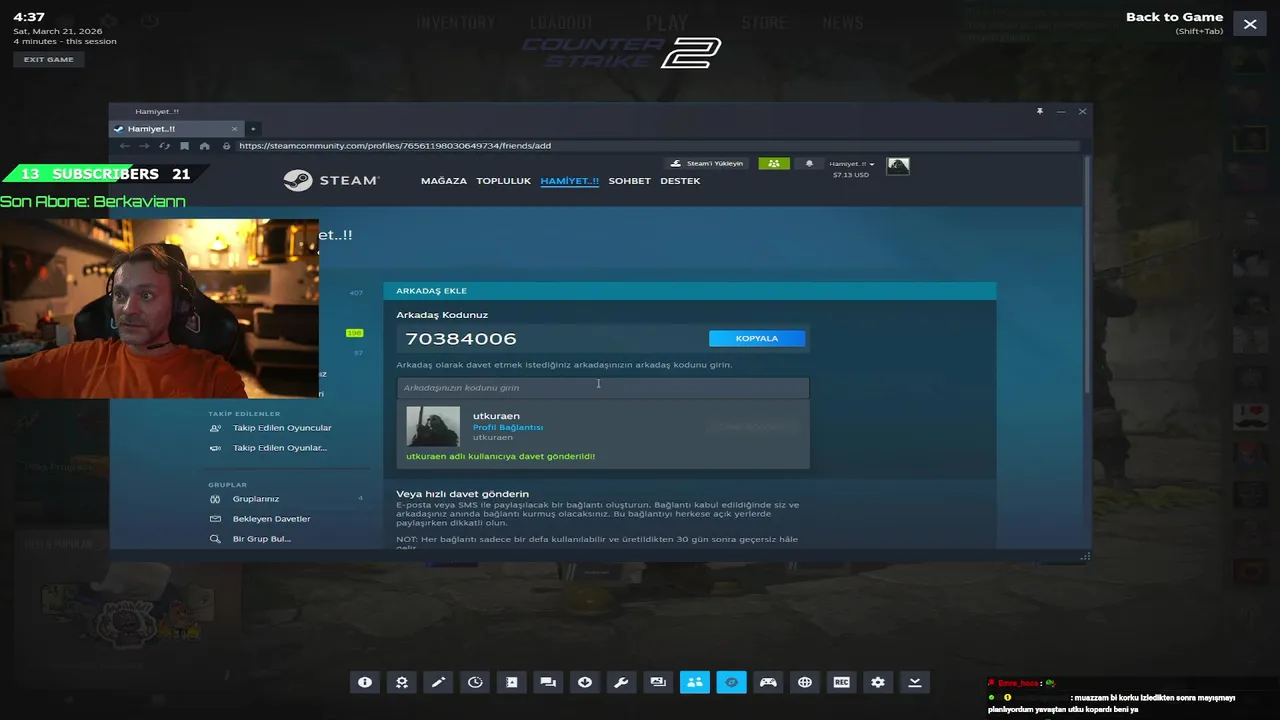The width and height of the screenshot is (1280, 720).
Task: Open the TOPLULUK menu
Action: coord(503,181)
